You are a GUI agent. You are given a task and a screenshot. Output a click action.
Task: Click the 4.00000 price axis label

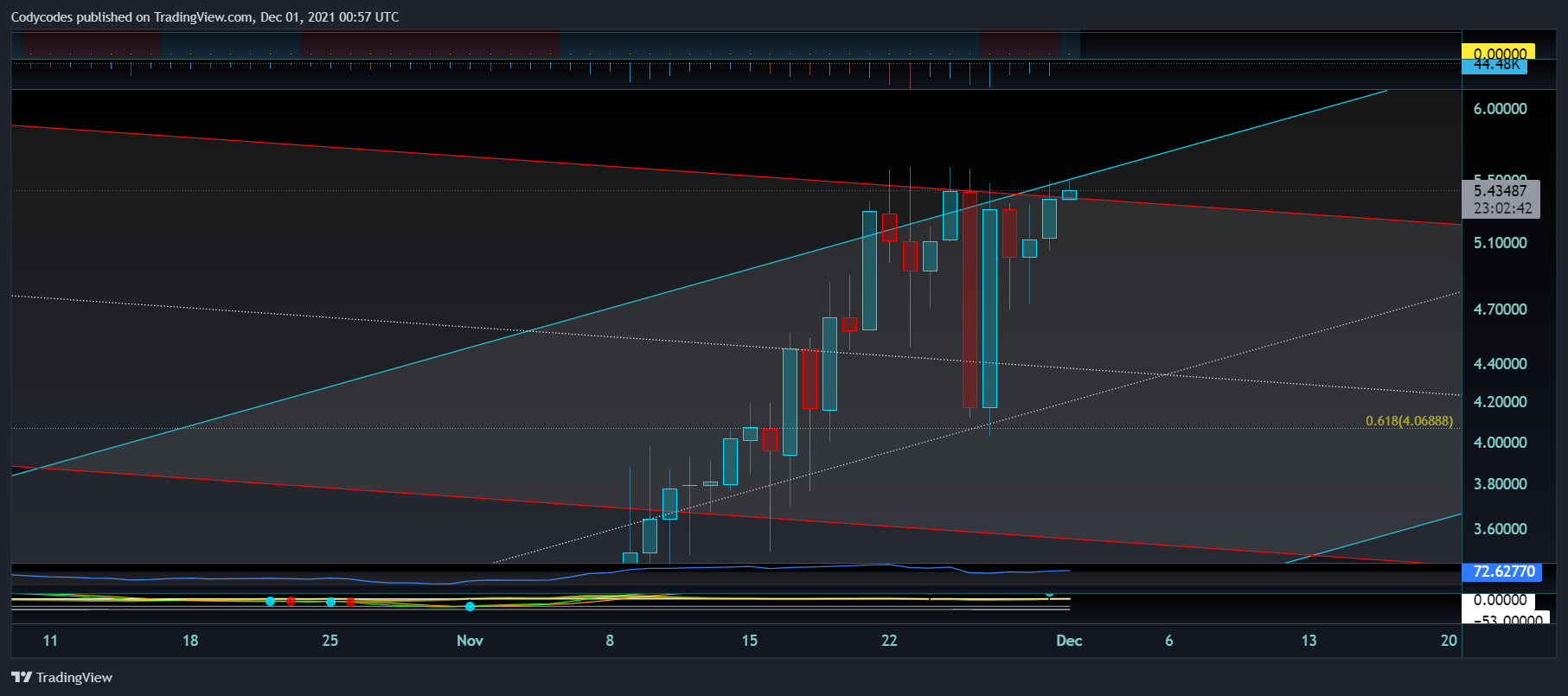1500,443
